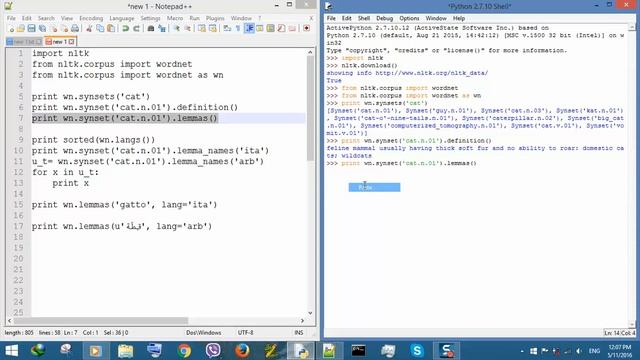The width and height of the screenshot is (640, 360).
Task: Toggle INS insert mode in status bar
Action: 299,333
